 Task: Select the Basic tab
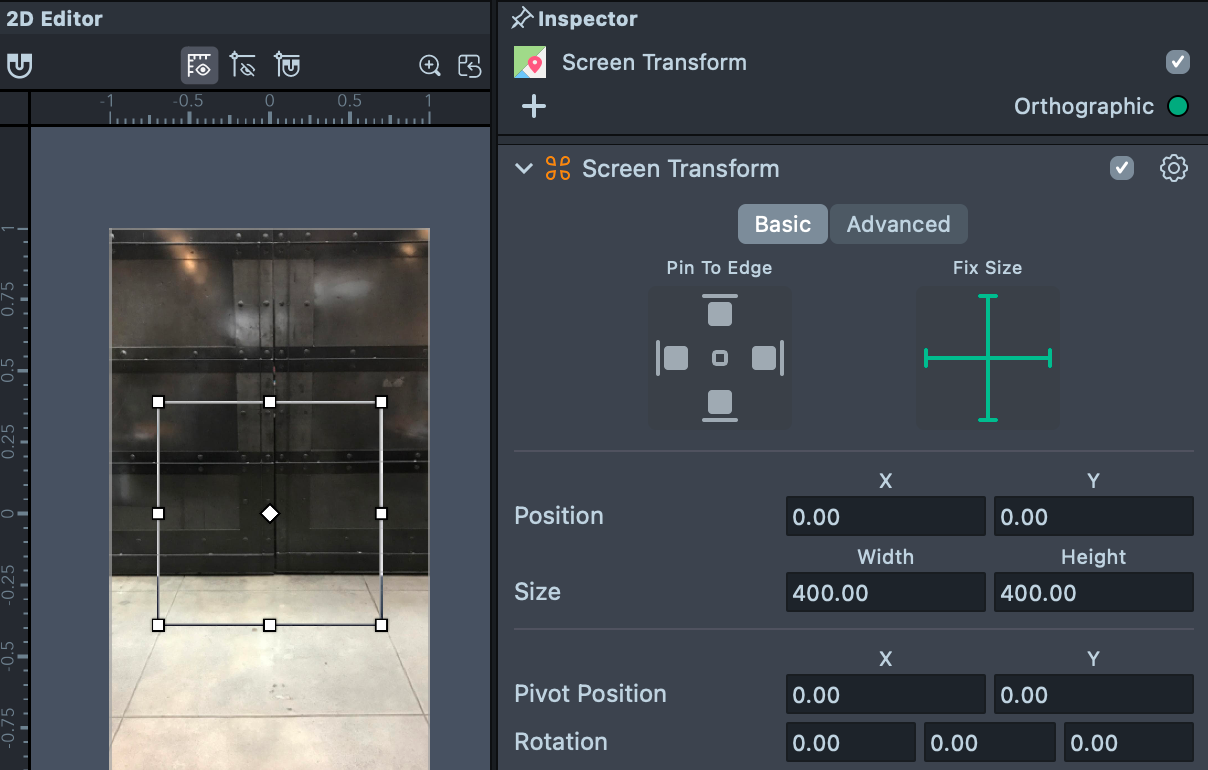coord(782,224)
